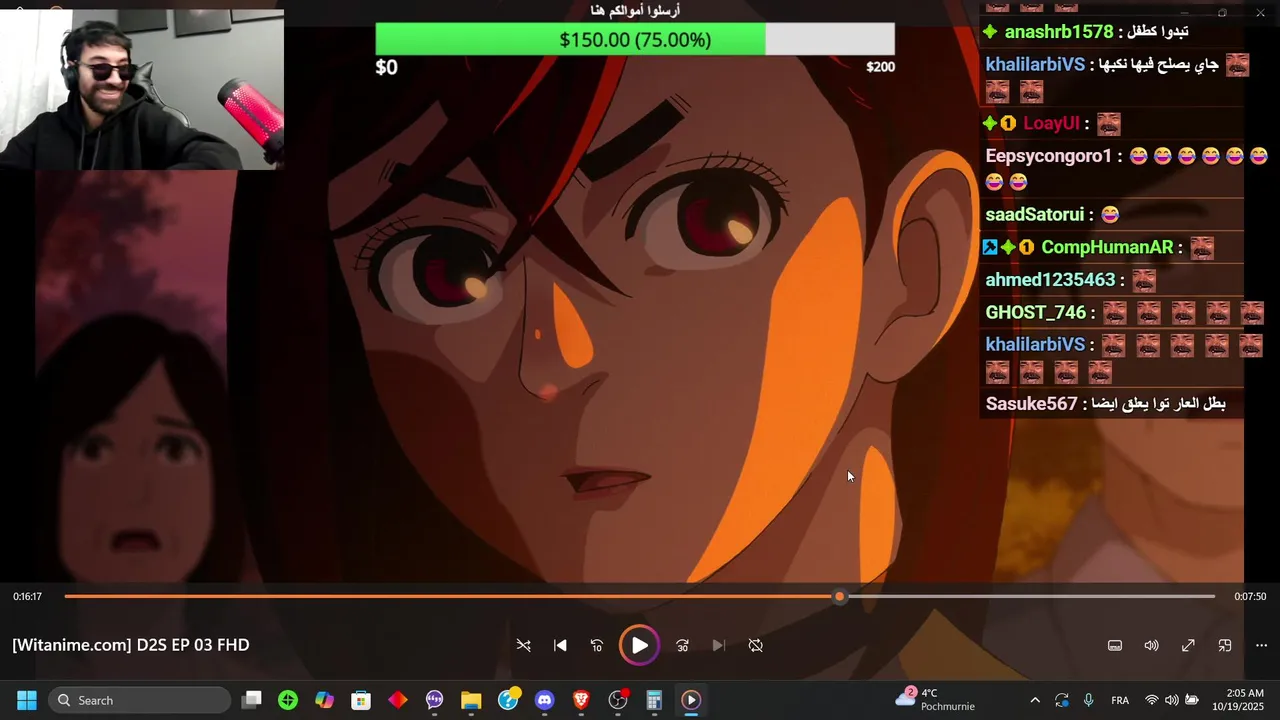This screenshot has width=1280, height=720.
Task: Click saadSatorui username in chat
Action: pos(1034,214)
